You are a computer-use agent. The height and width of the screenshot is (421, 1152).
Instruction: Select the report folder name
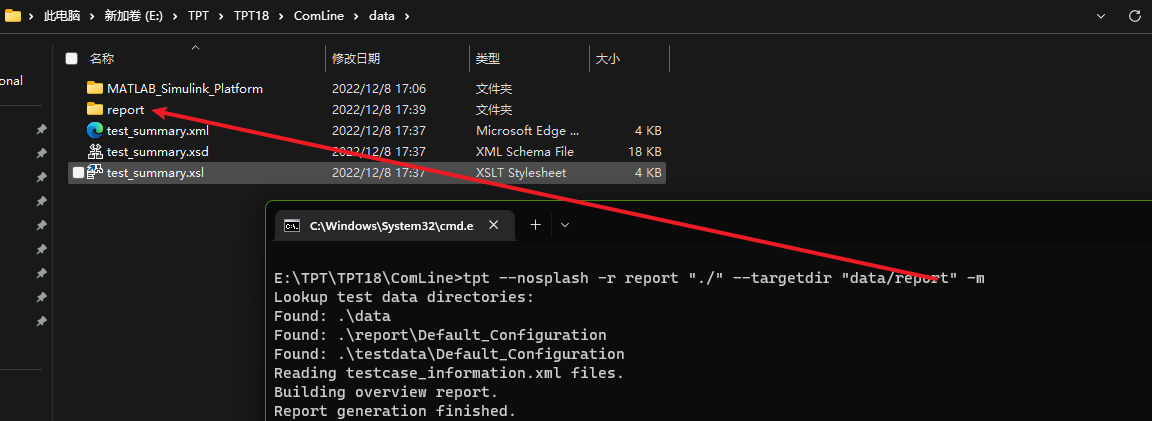[x=126, y=109]
